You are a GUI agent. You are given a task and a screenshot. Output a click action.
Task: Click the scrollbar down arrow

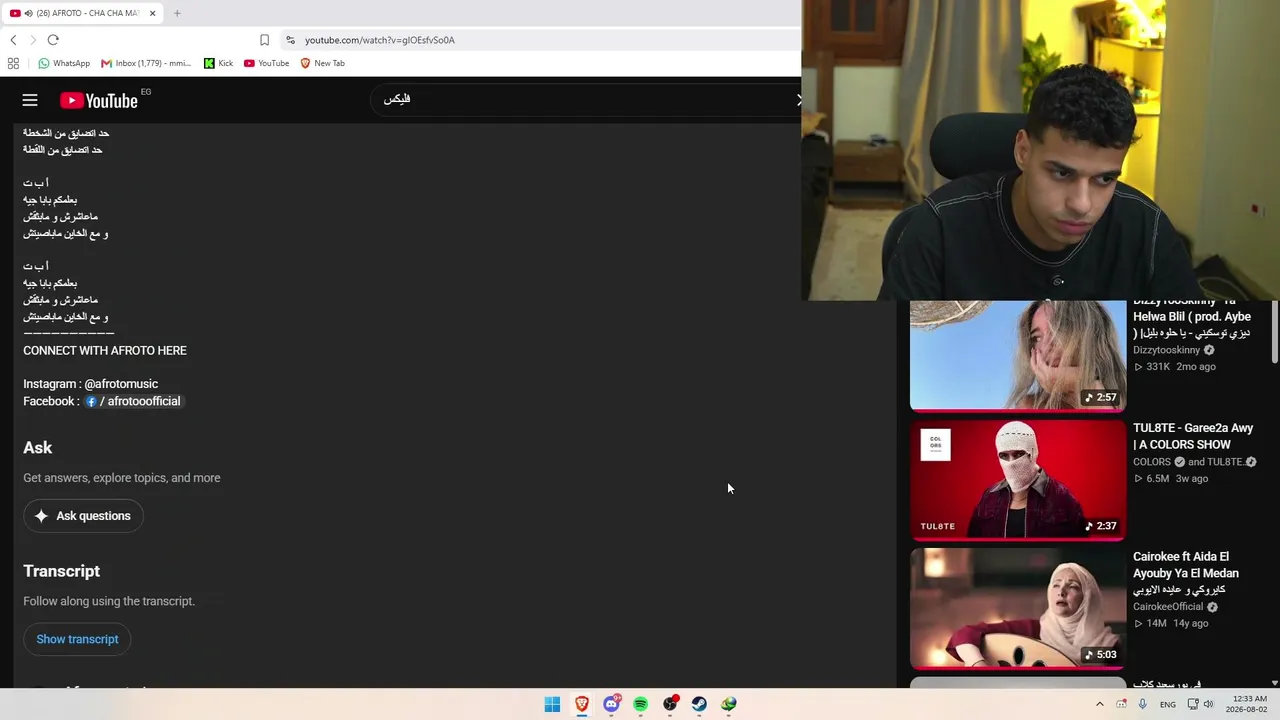click(1274, 683)
